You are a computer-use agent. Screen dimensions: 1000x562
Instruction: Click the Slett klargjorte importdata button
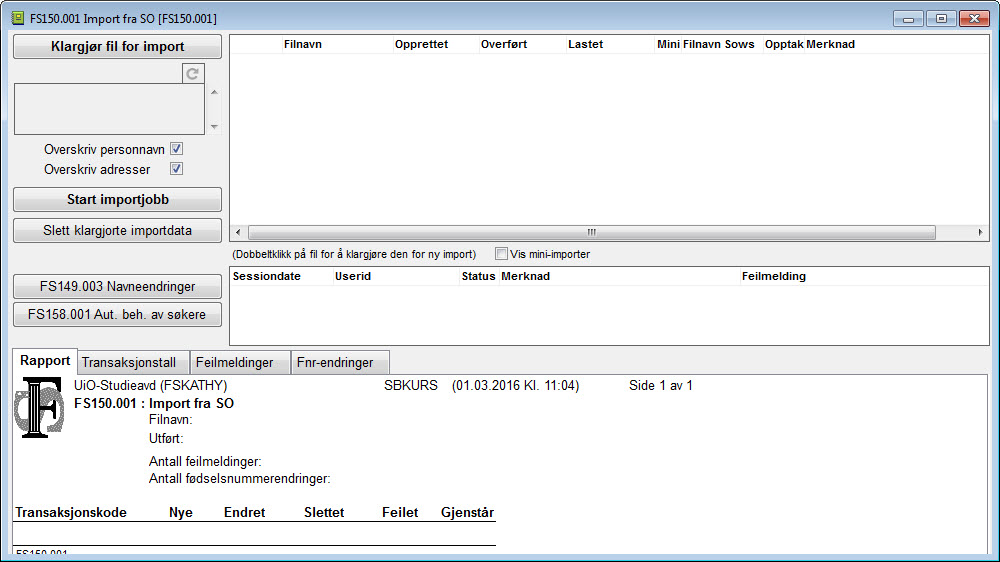click(117, 230)
